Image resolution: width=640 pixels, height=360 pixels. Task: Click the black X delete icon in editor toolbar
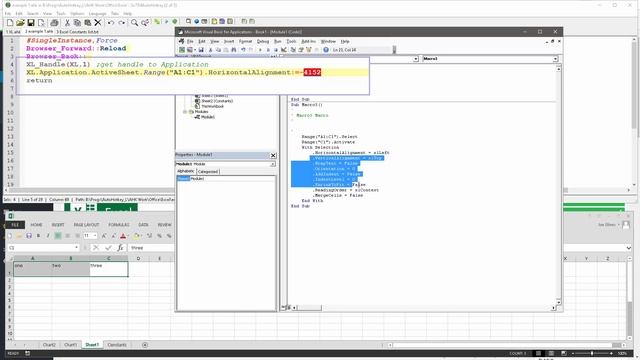click(98, 23)
